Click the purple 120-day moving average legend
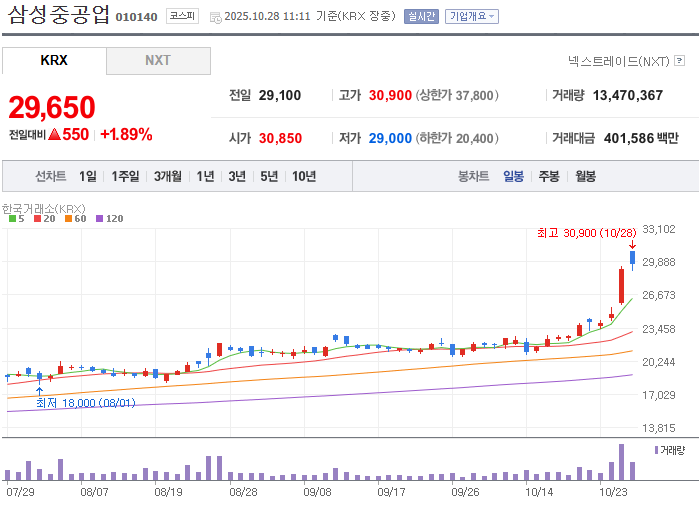 point(110,218)
